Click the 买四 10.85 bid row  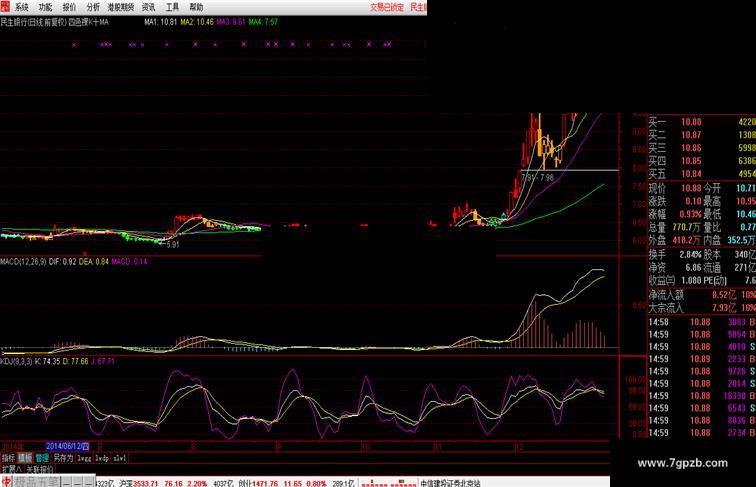pyautogui.click(x=702, y=161)
